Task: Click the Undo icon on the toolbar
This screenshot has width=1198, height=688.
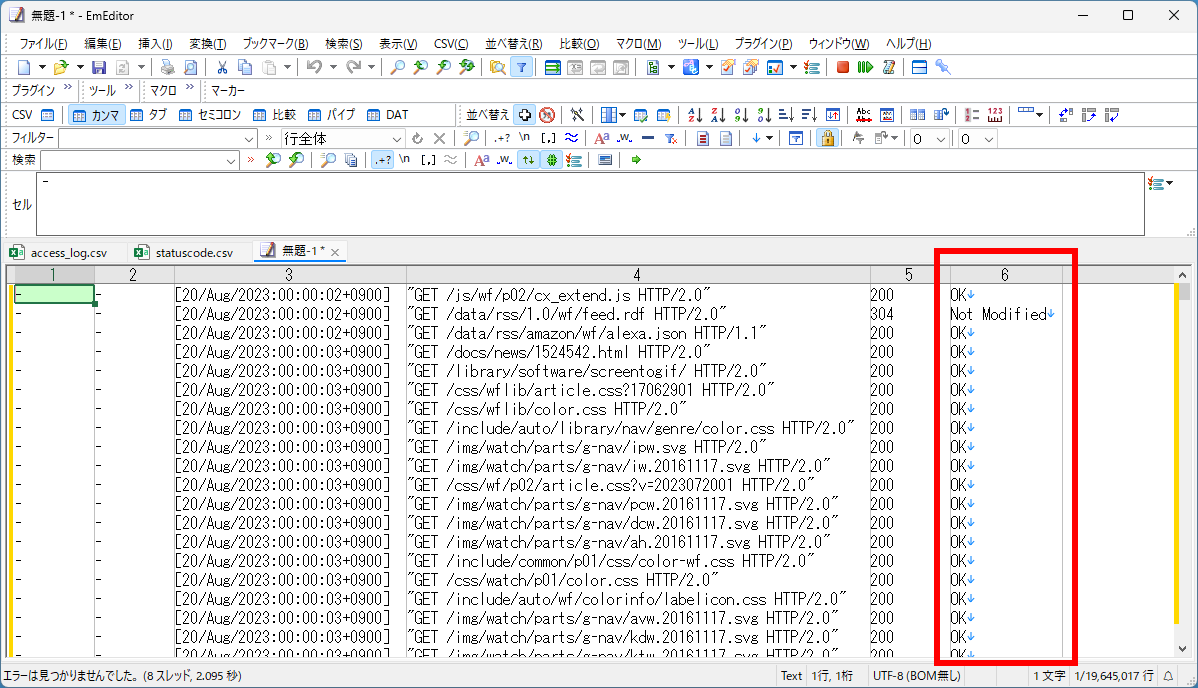Action: (315, 66)
